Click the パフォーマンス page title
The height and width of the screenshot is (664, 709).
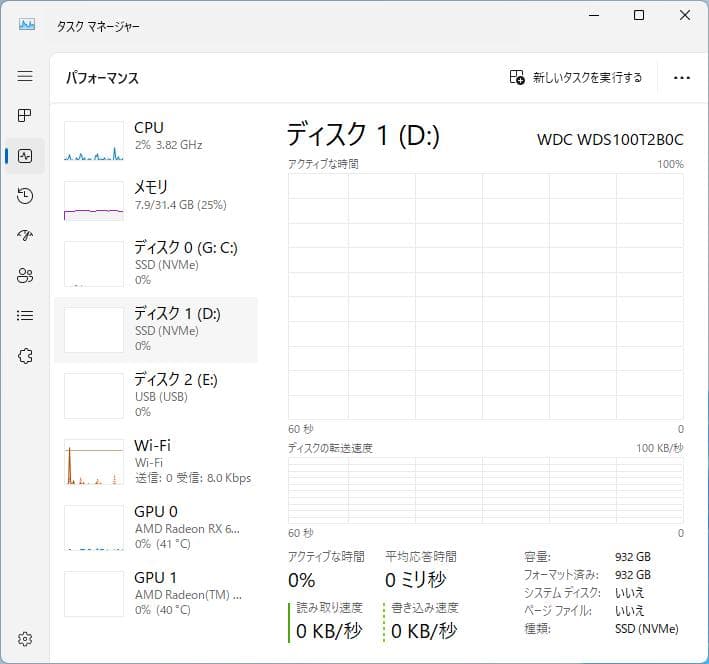(102, 78)
